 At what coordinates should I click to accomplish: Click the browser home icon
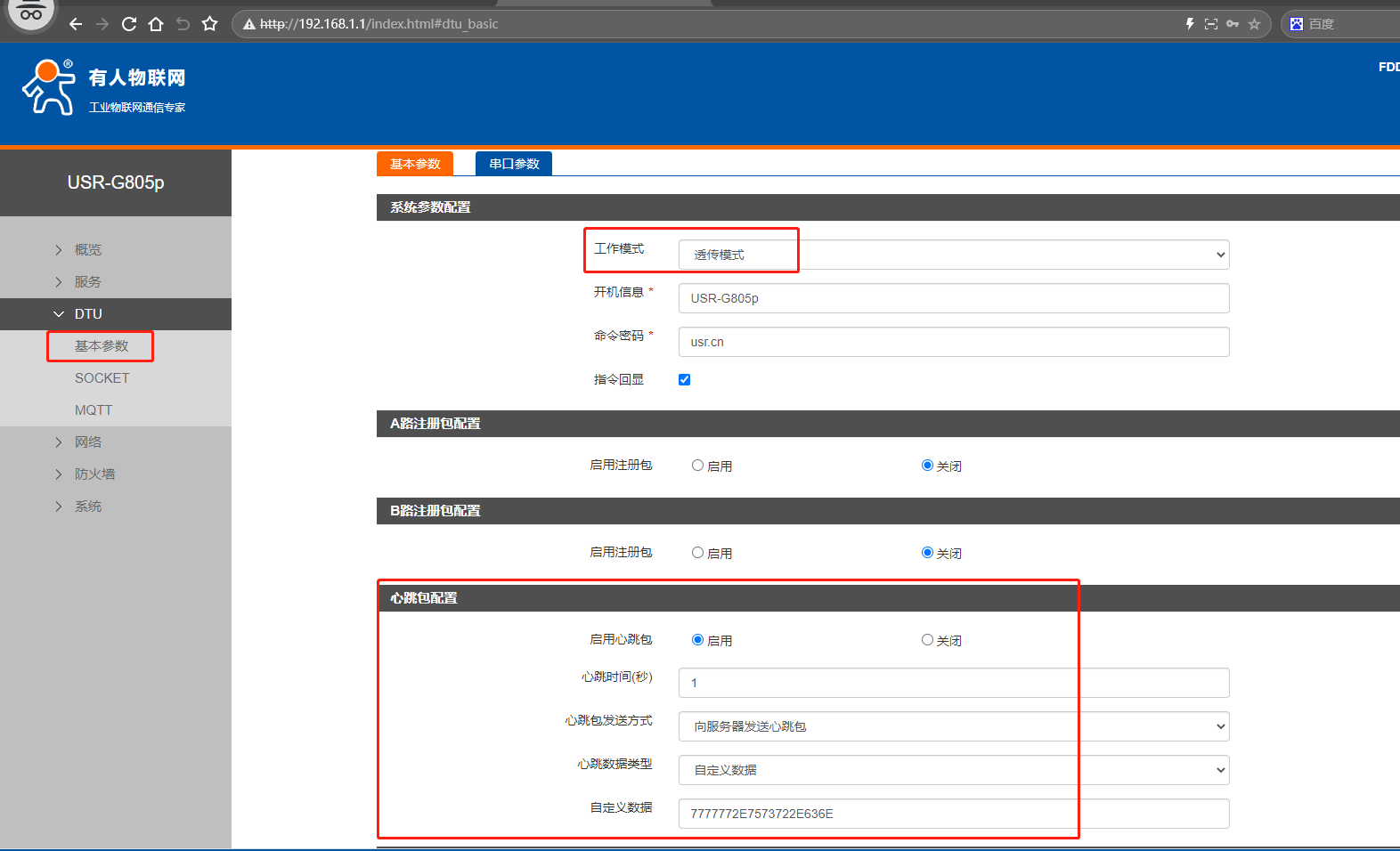156,24
